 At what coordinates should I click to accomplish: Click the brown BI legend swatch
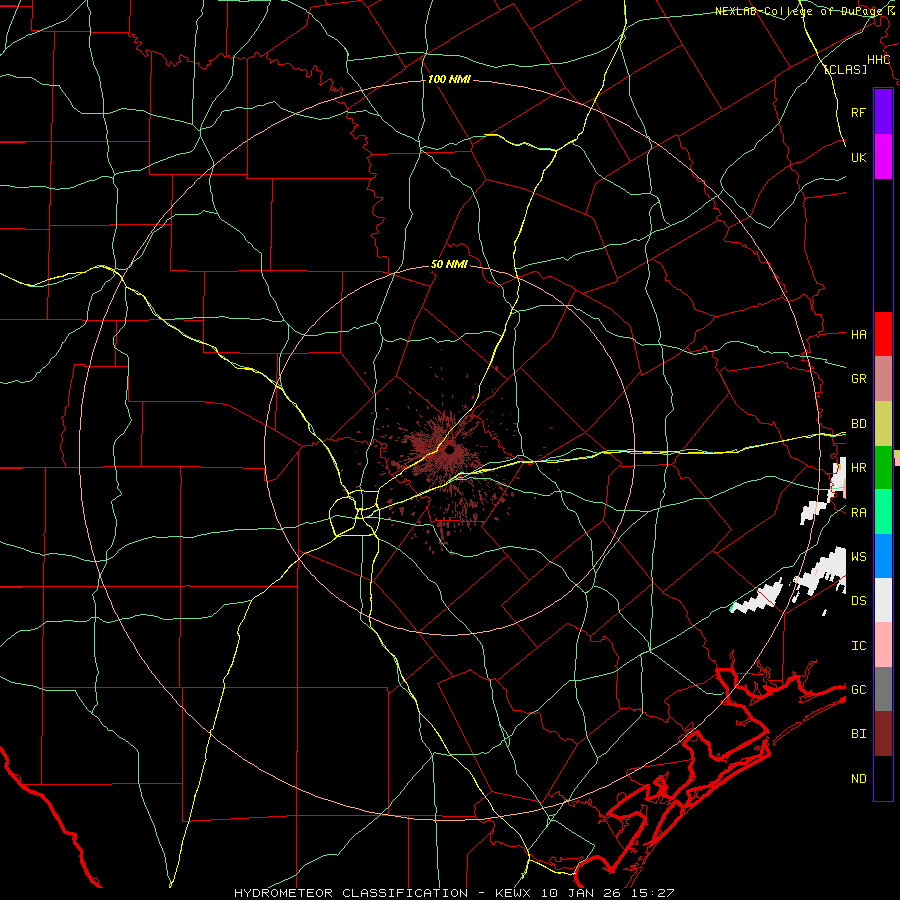click(x=883, y=734)
